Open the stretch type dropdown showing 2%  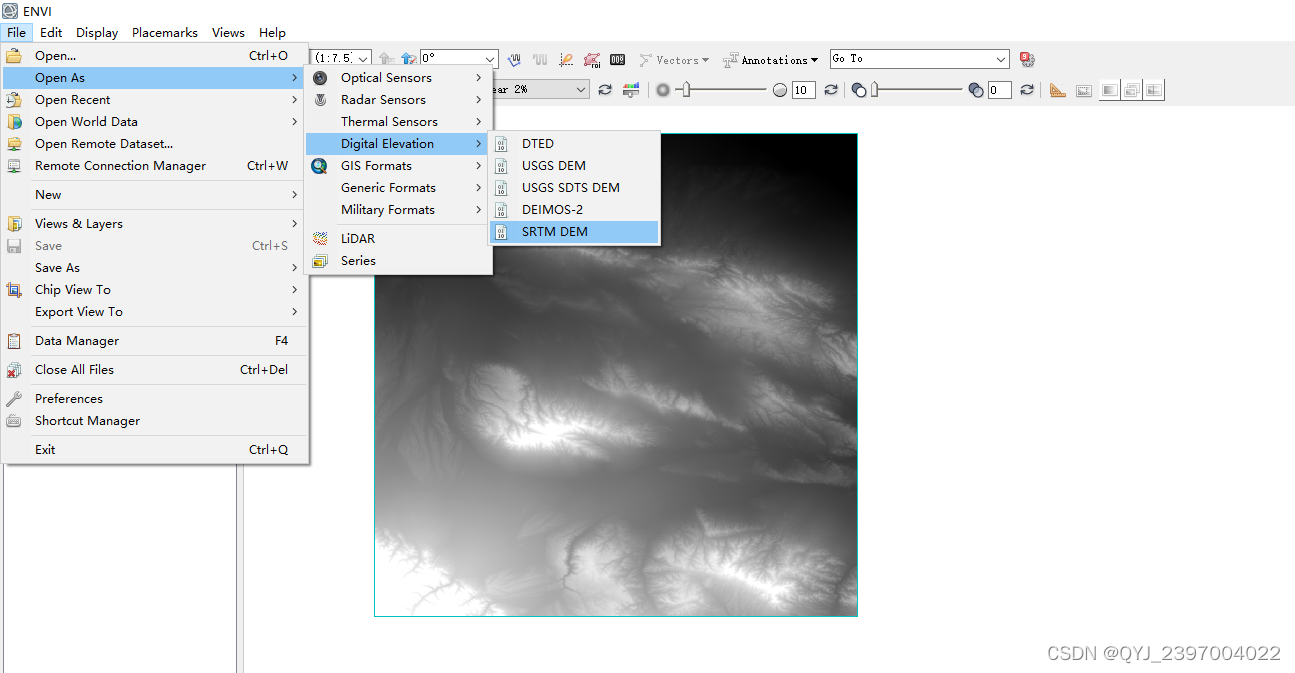pyautogui.click(x=581, y=90)
